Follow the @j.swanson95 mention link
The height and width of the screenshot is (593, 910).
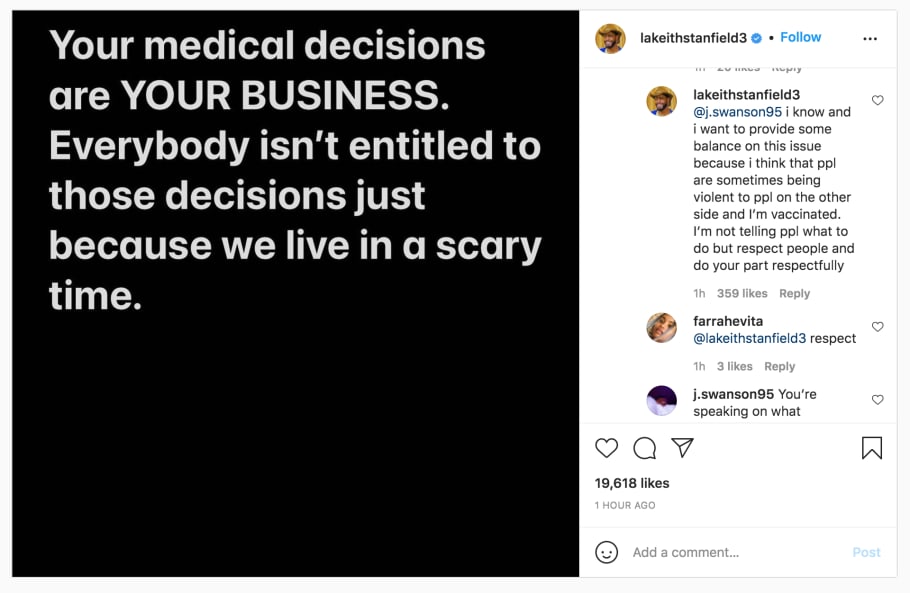737,112
